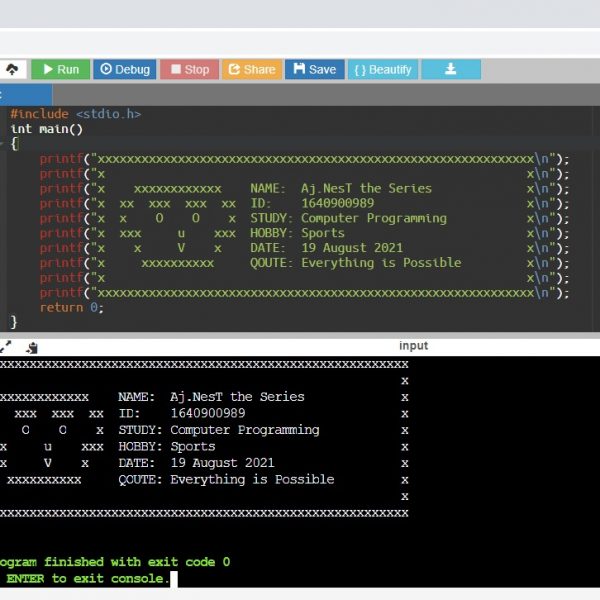Place cursor on the return 0 line
The image size is (600, 600).
click(x=71, y=308)
